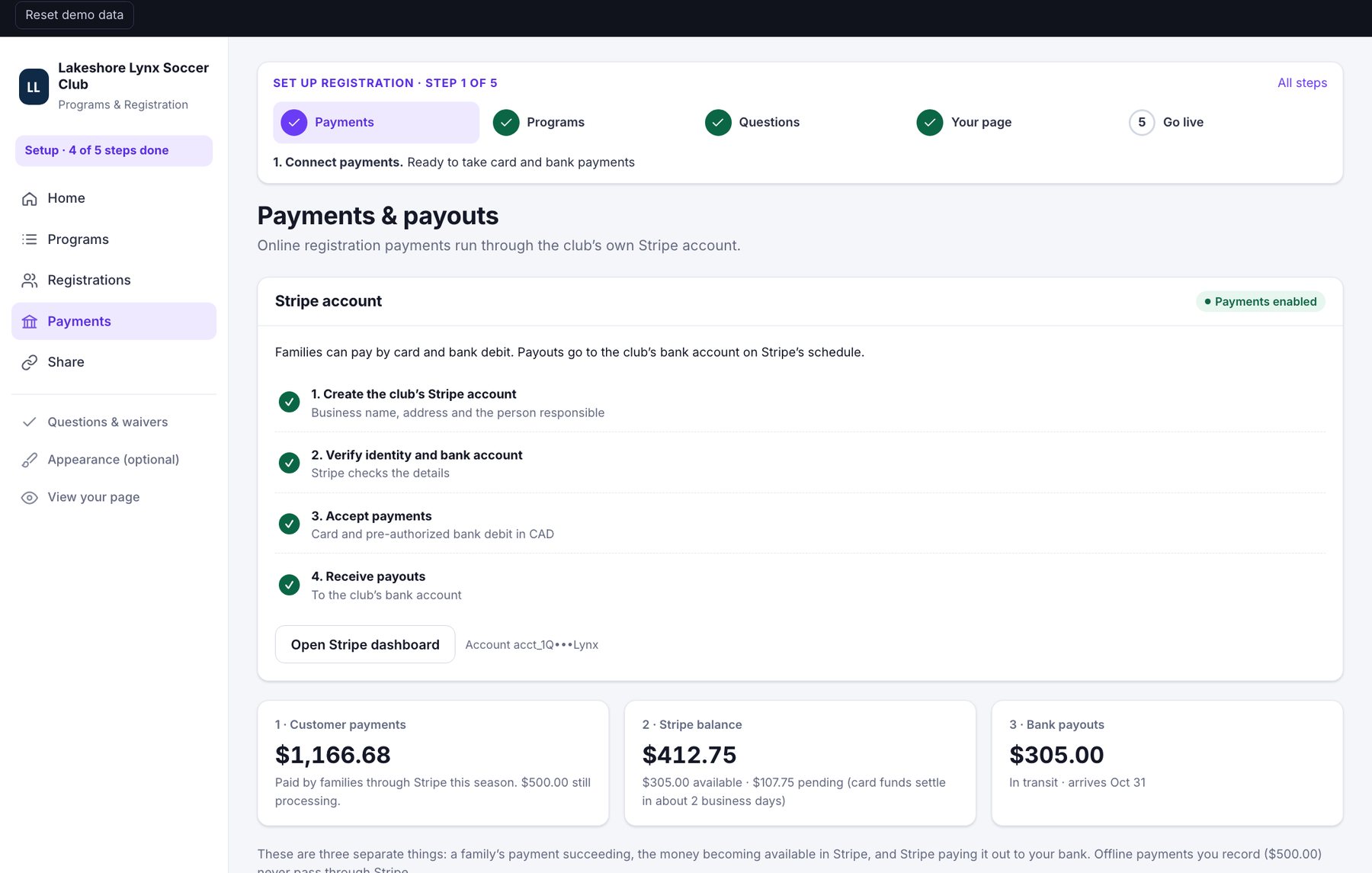Open the Home page from sidebar
Image resolution: width=1372 pixels, height=873 pixels.
tap(114, 198)
